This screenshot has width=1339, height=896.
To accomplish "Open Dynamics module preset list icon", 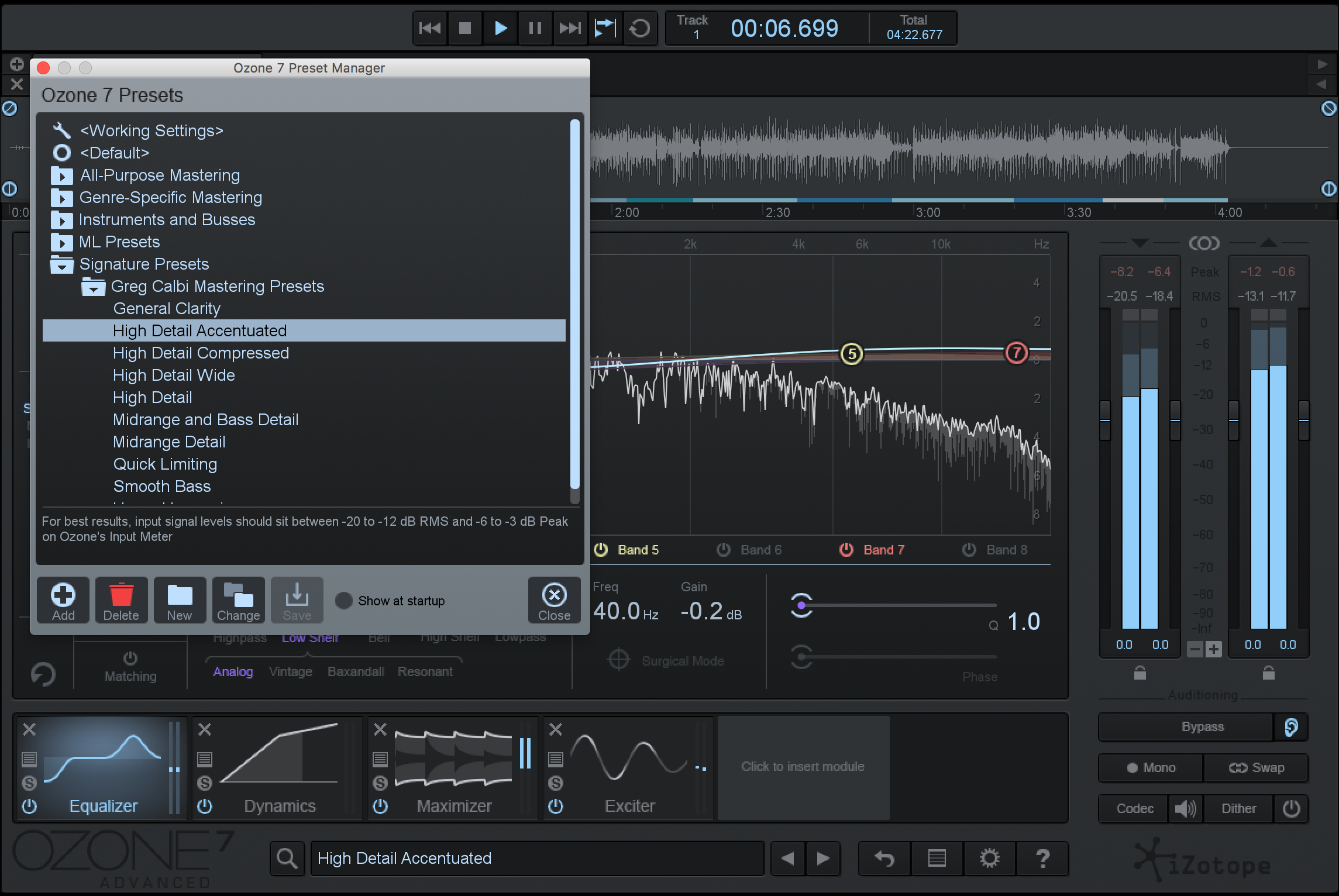I will (205, 759).
